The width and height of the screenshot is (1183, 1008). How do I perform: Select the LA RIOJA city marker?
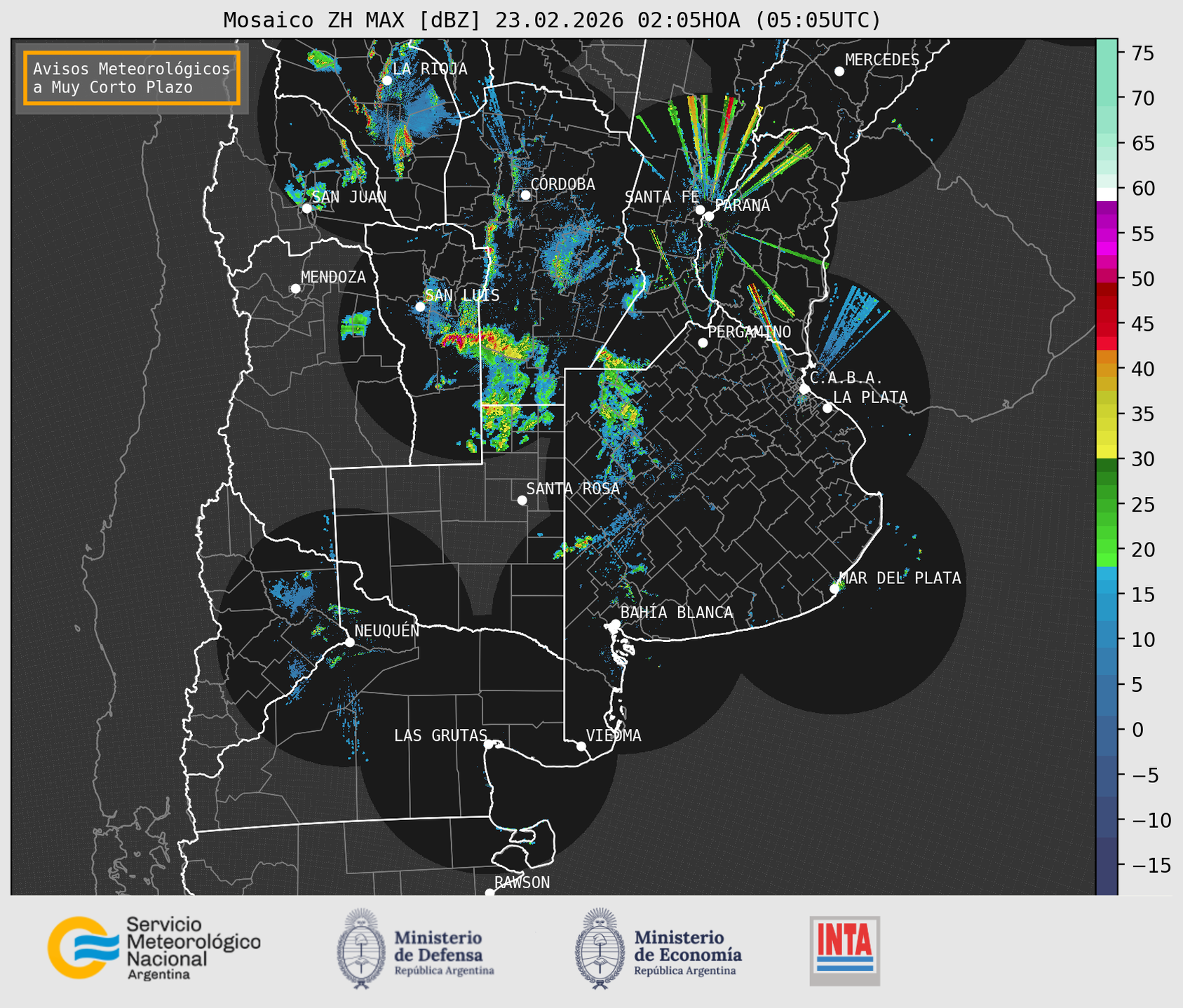pos(386,81)
